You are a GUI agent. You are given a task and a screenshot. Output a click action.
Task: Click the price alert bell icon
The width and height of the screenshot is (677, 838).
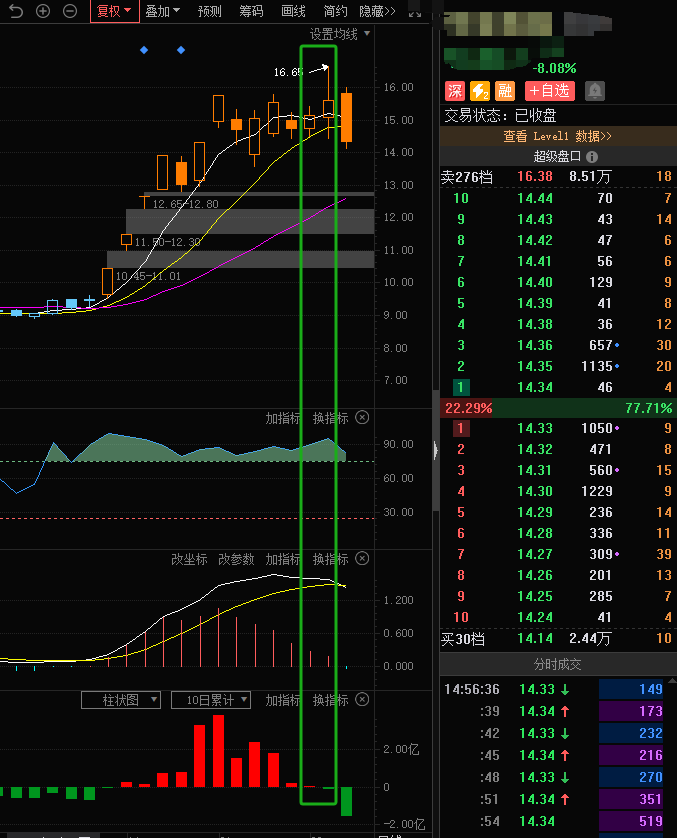pyautogui.click(x=594, y=92)
